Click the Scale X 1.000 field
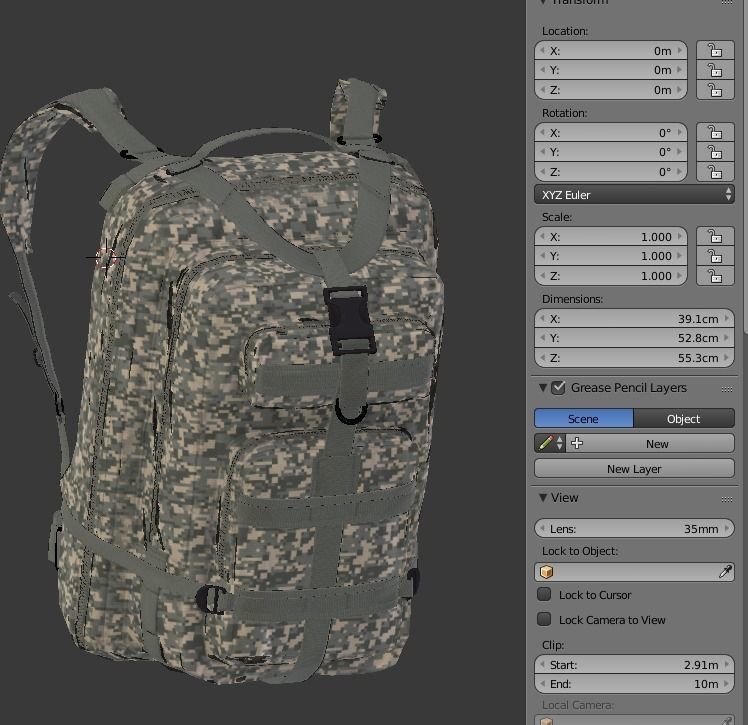The image size is (748, 725). pos(611,236)
